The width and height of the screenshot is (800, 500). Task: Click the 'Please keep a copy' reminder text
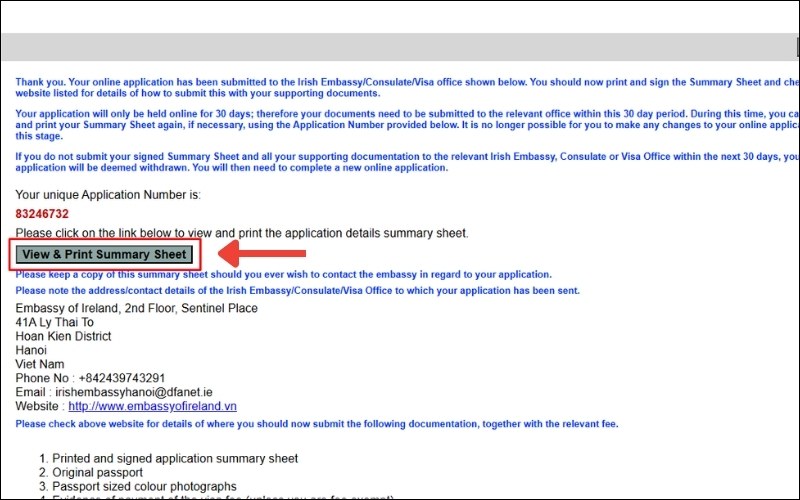283,274
